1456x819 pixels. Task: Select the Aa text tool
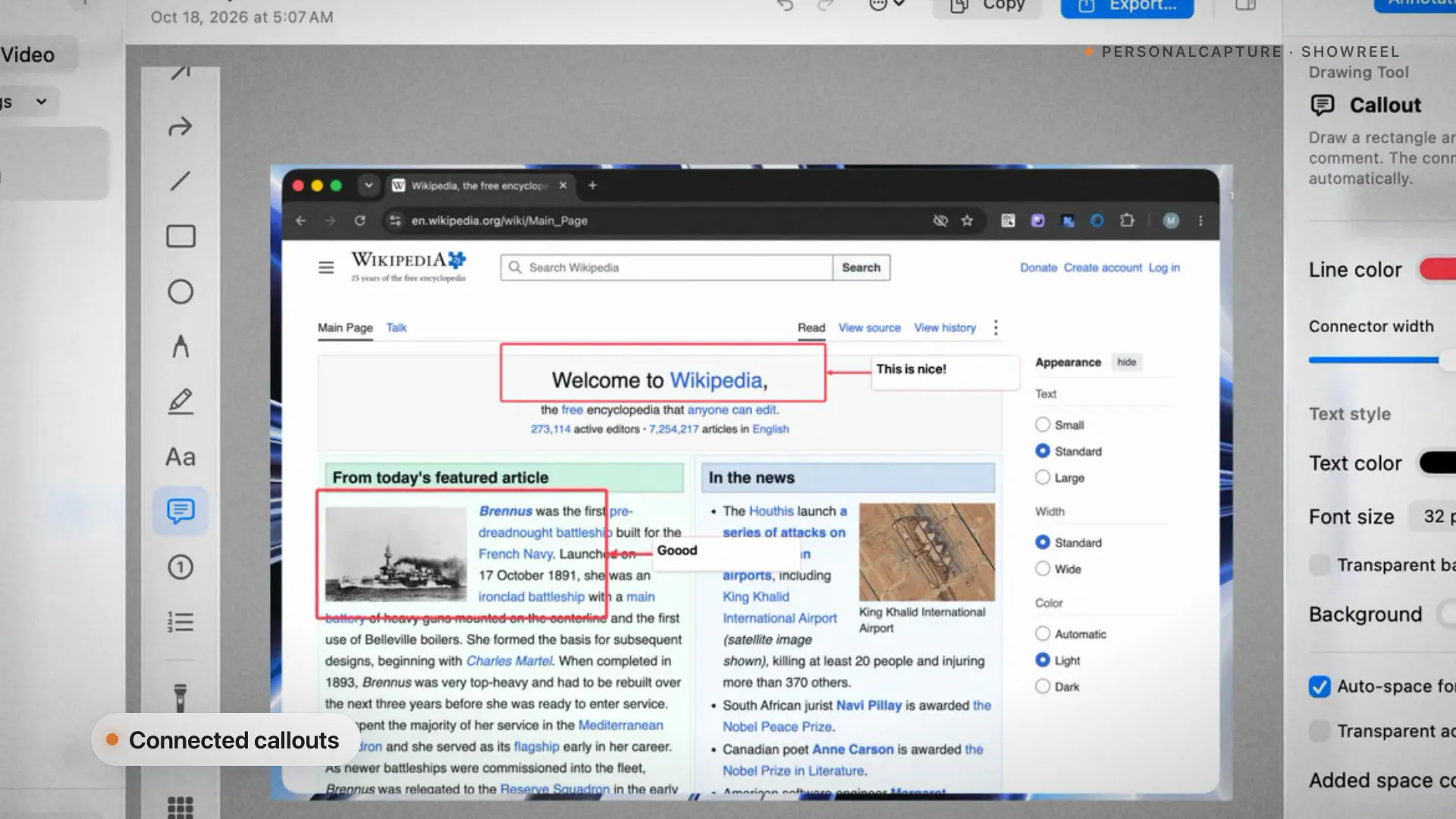(180, 457)
